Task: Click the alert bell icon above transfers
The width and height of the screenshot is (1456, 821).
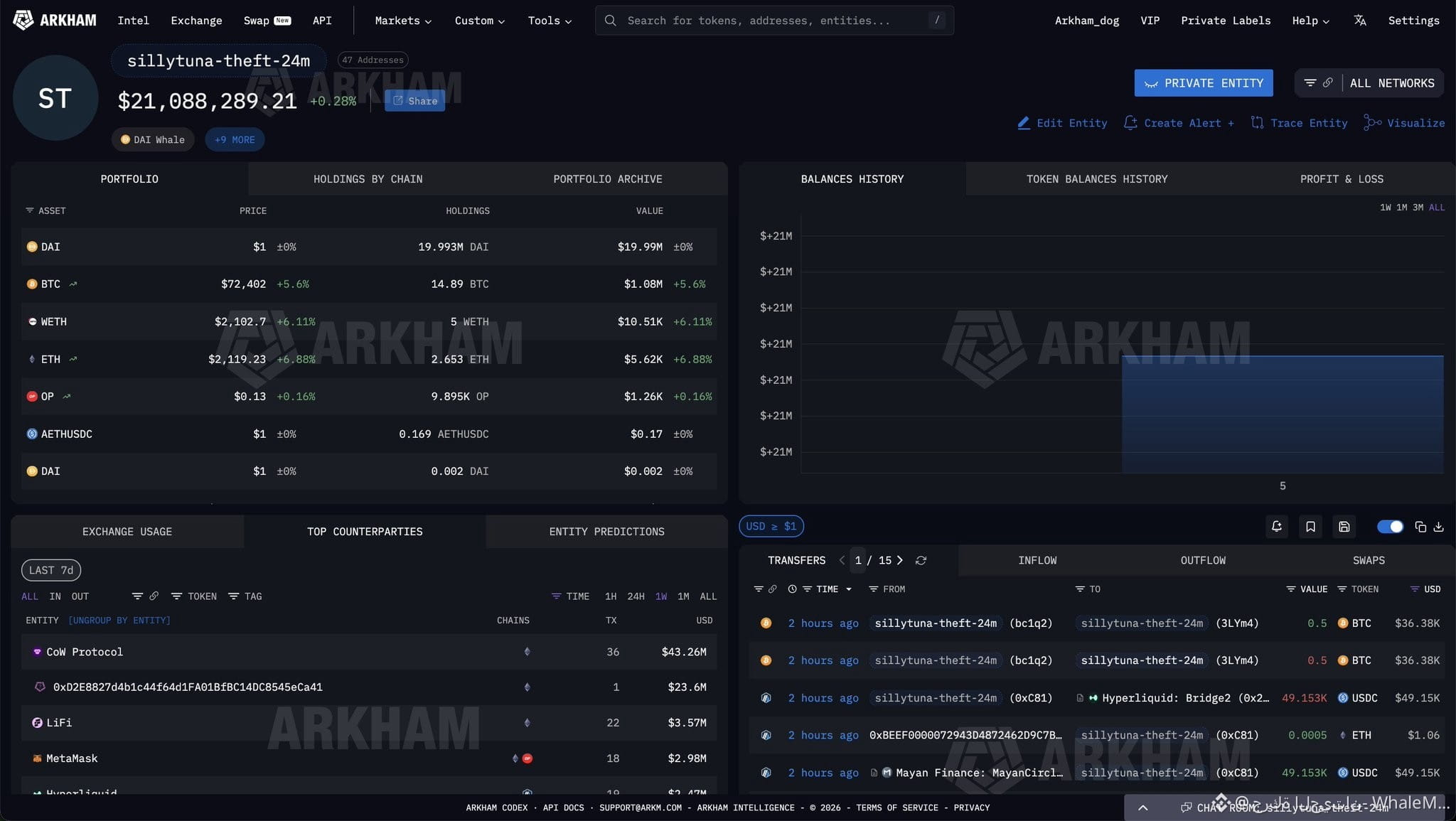Action: pos(1277,527)
